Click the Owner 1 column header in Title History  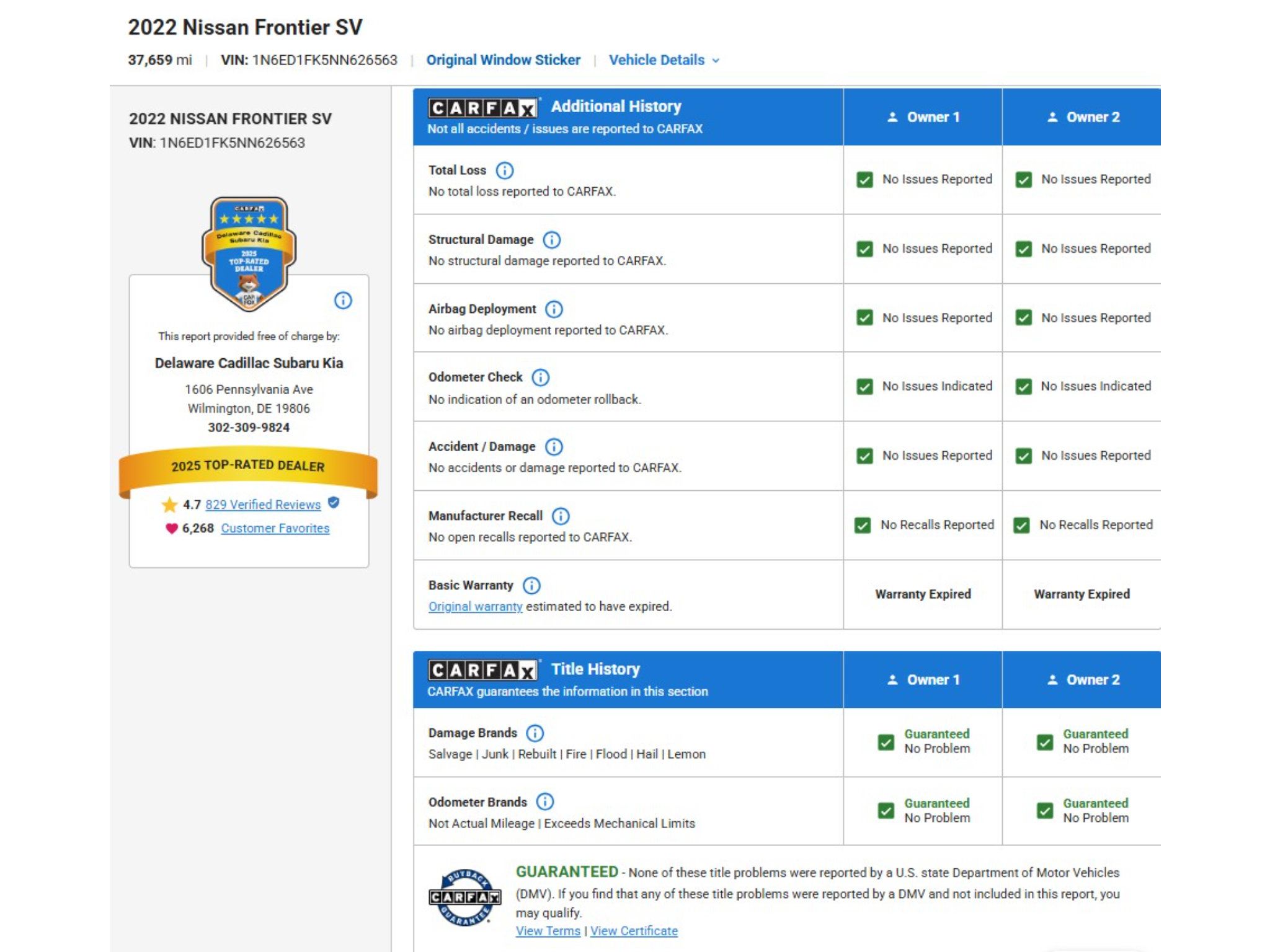click(x=923, y=680)
